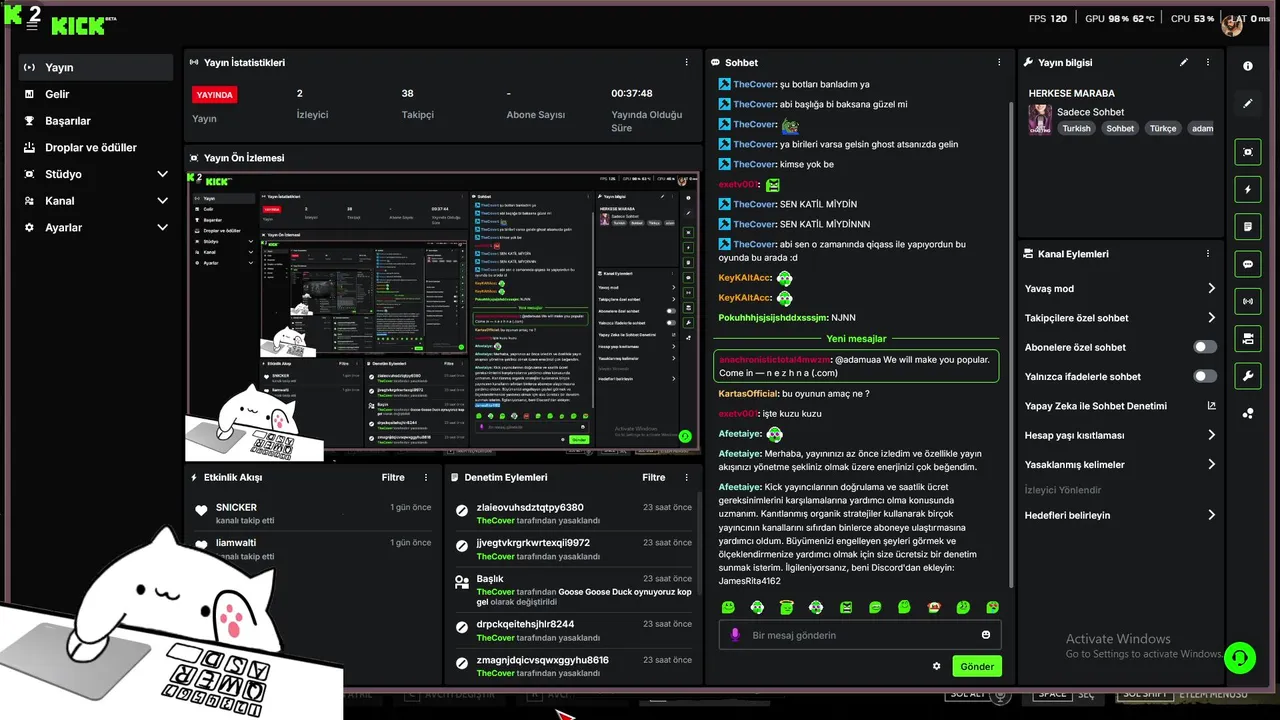Edit stream info with pencil icon
This screenshot has width=1280, height=720.
click(x=1184, y=62)
